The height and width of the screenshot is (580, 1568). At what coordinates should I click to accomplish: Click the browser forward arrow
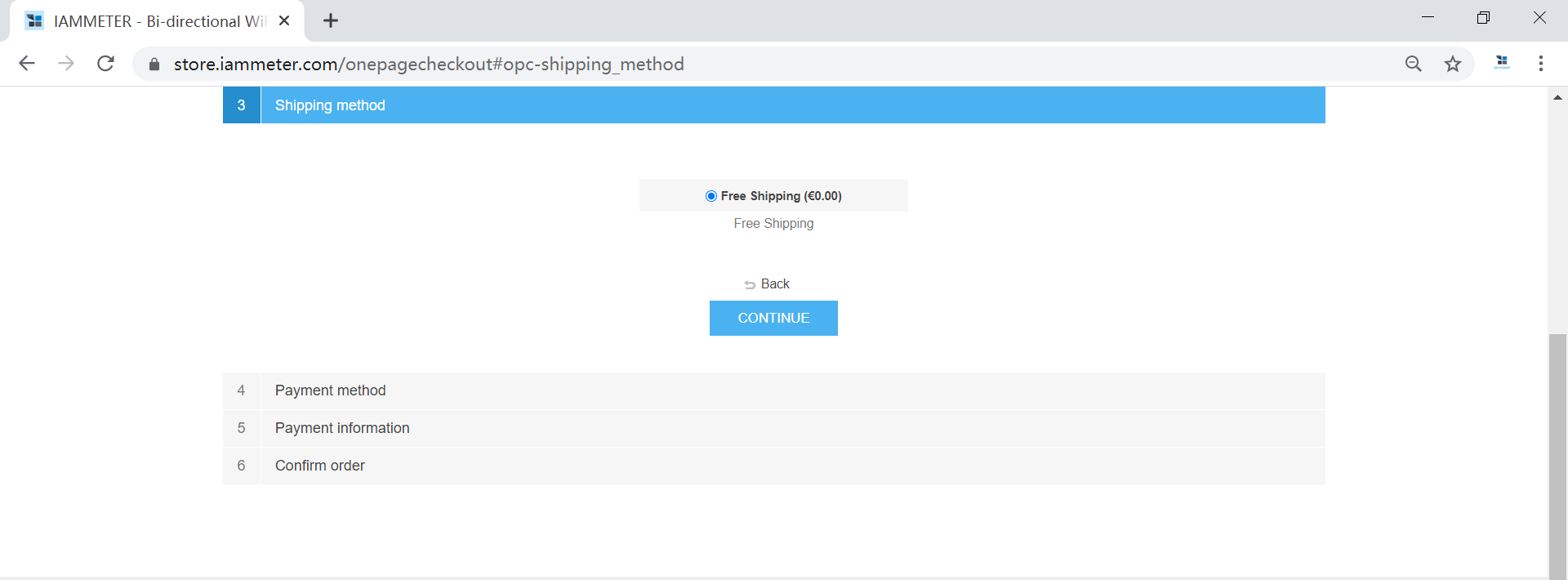tap(66, 64)
